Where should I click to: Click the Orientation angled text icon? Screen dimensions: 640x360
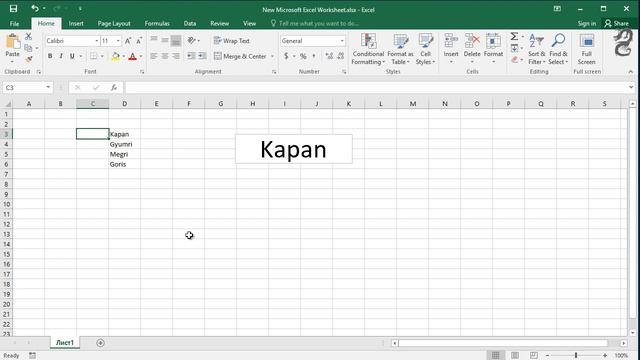[191, 40]
